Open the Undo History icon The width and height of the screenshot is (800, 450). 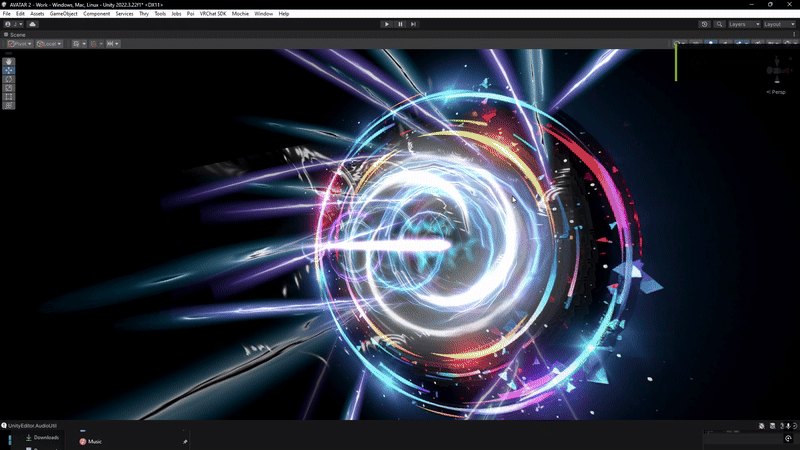point(705,24)
